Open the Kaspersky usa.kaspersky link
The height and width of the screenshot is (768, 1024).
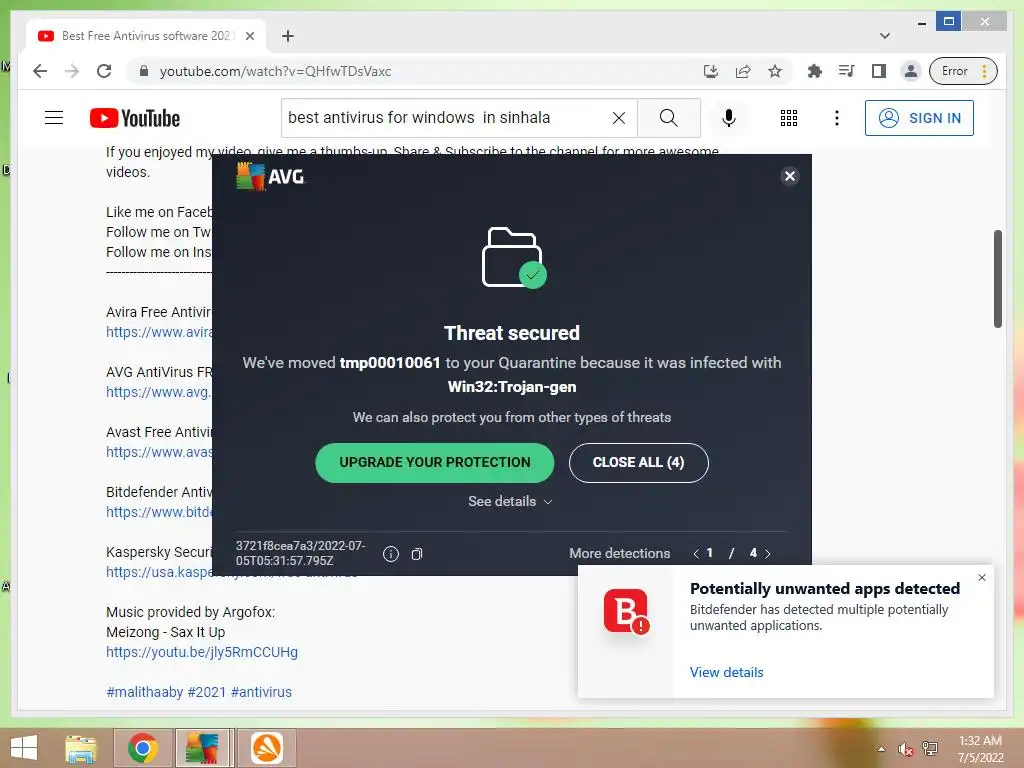tap(159, 572)
